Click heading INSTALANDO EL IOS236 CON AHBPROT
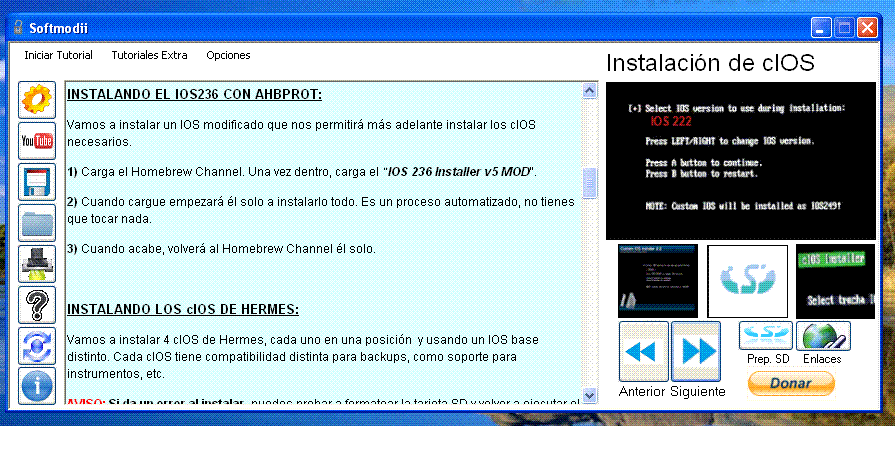895x450 pixels. pyautogui.click(x=195, y=94)
